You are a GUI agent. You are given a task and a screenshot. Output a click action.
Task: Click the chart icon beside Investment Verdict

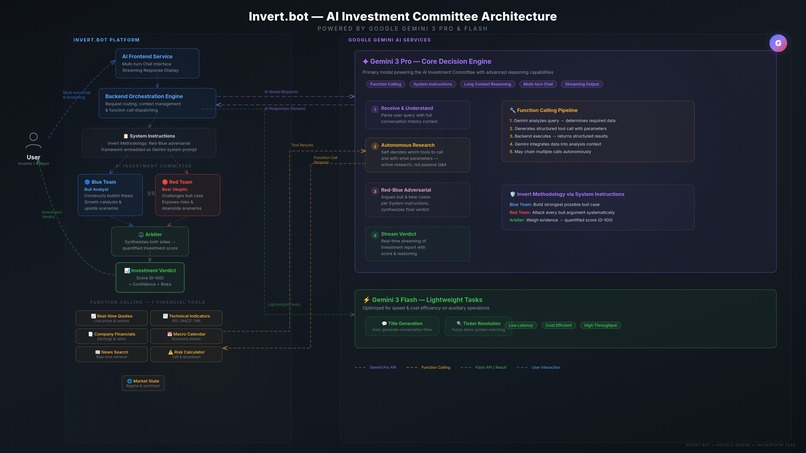click(x=127, y=270)
